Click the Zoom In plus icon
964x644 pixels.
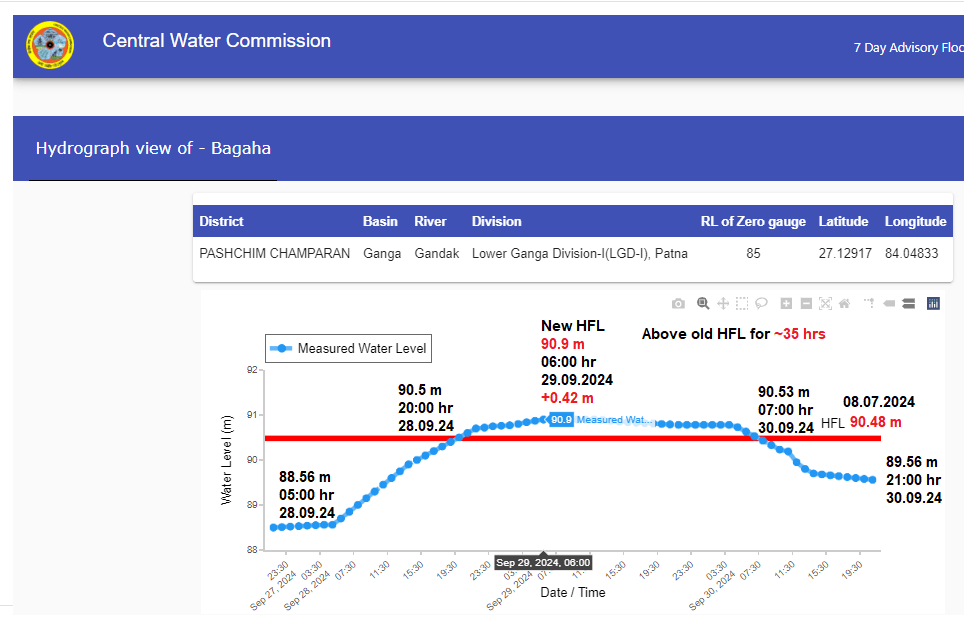(786, 303)
